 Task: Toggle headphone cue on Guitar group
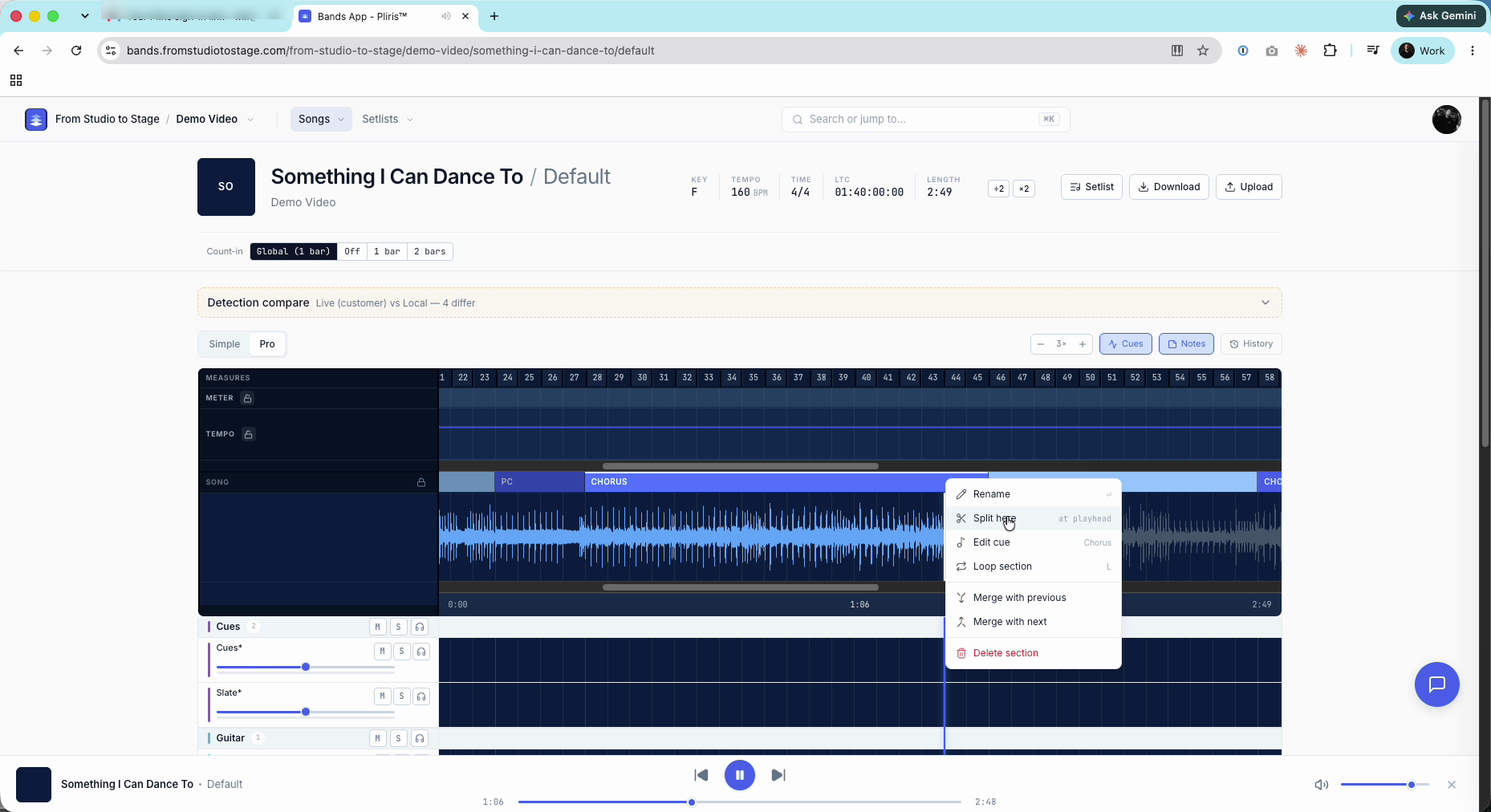tap(419, 738)
